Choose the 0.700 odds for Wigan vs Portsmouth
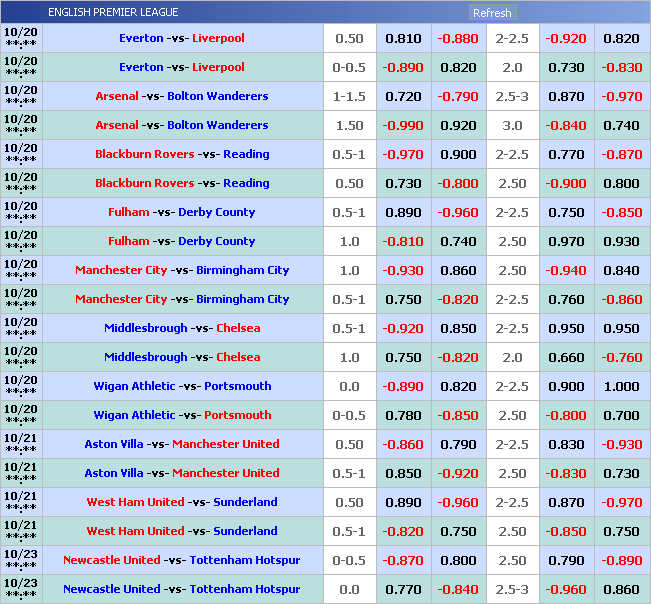Screen dimensions: 651x604 [622, 416]
